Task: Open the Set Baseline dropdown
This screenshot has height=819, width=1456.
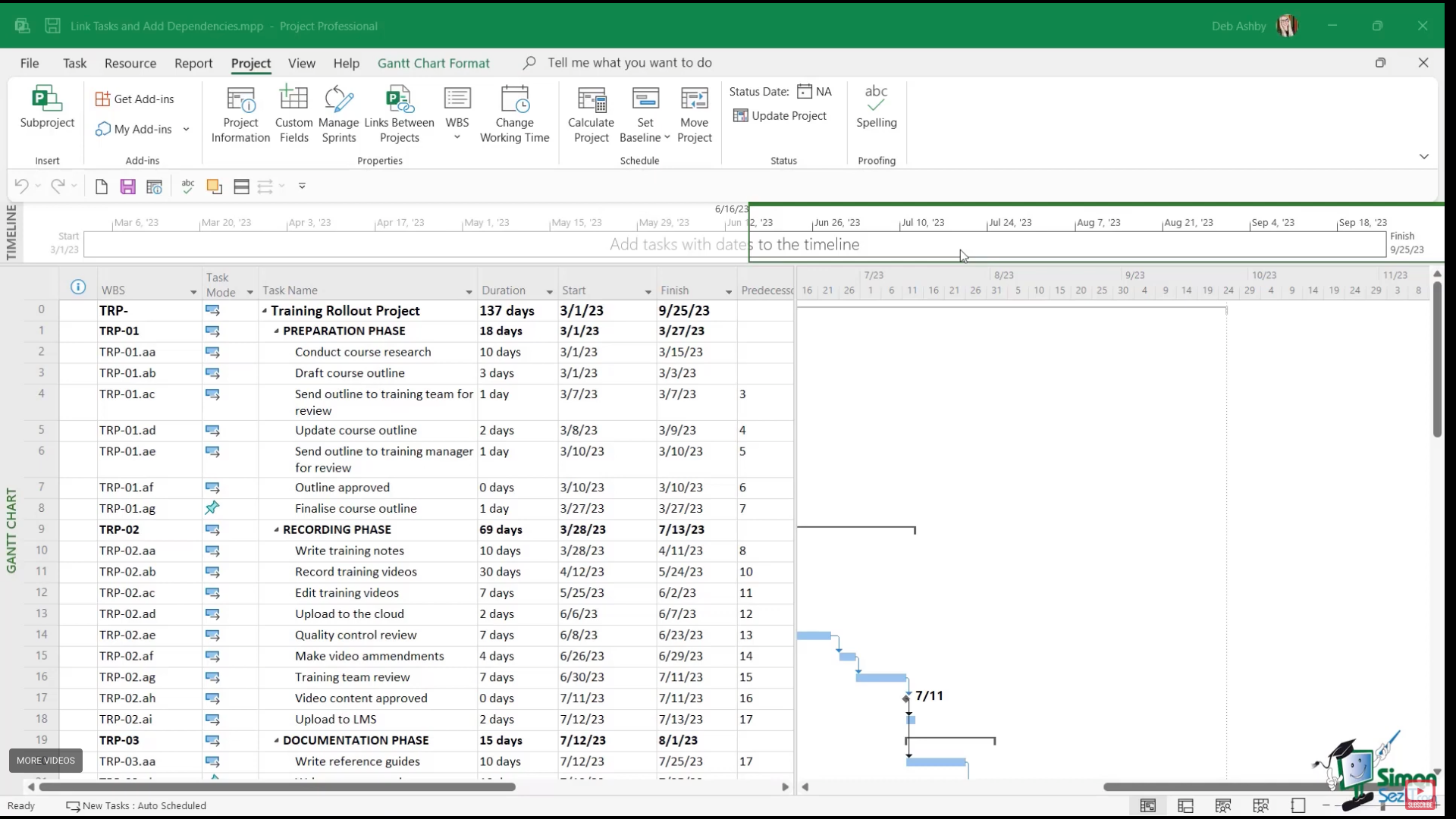Action: [667, 138]
